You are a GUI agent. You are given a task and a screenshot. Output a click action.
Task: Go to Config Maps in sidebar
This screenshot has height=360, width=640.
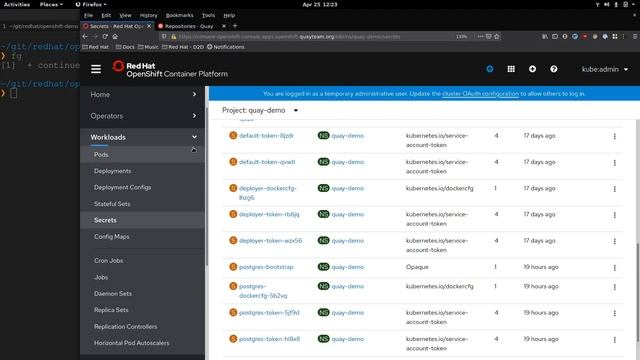pos(112,236)
